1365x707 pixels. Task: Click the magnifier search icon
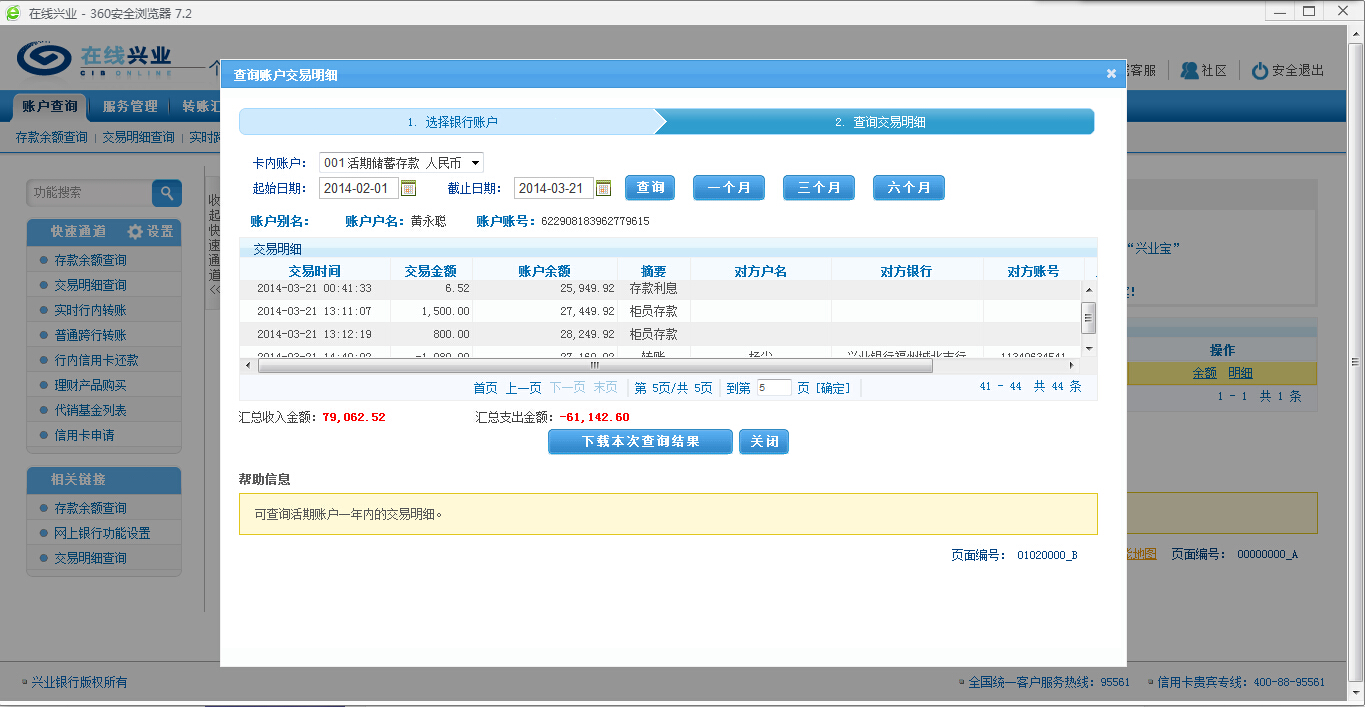pyautogui.click(x=167, y=193)
